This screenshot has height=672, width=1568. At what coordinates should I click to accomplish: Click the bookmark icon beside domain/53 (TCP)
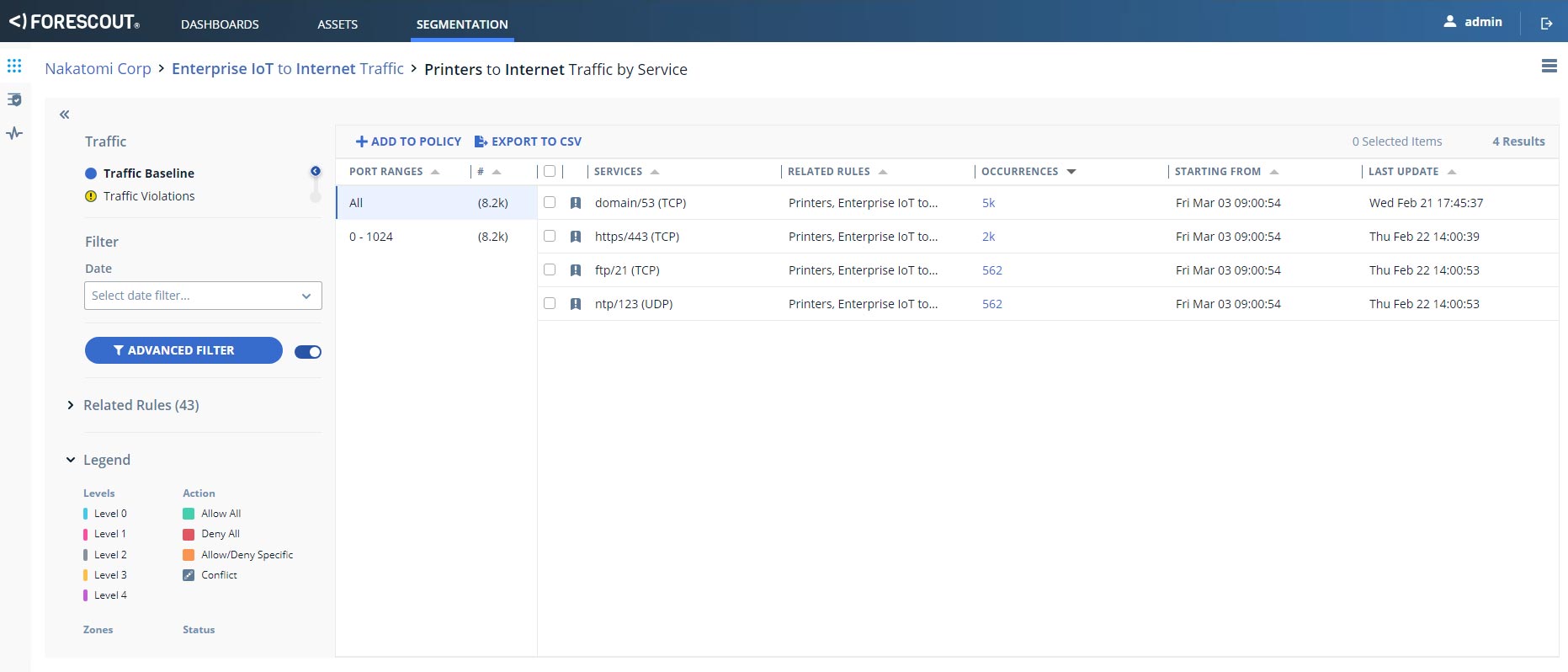coord(576,203)
